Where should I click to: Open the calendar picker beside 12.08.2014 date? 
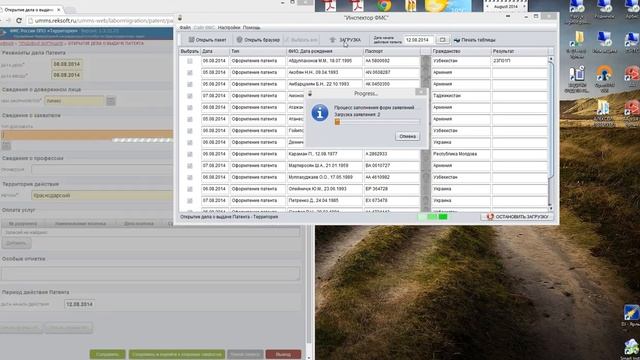point(442,40)
